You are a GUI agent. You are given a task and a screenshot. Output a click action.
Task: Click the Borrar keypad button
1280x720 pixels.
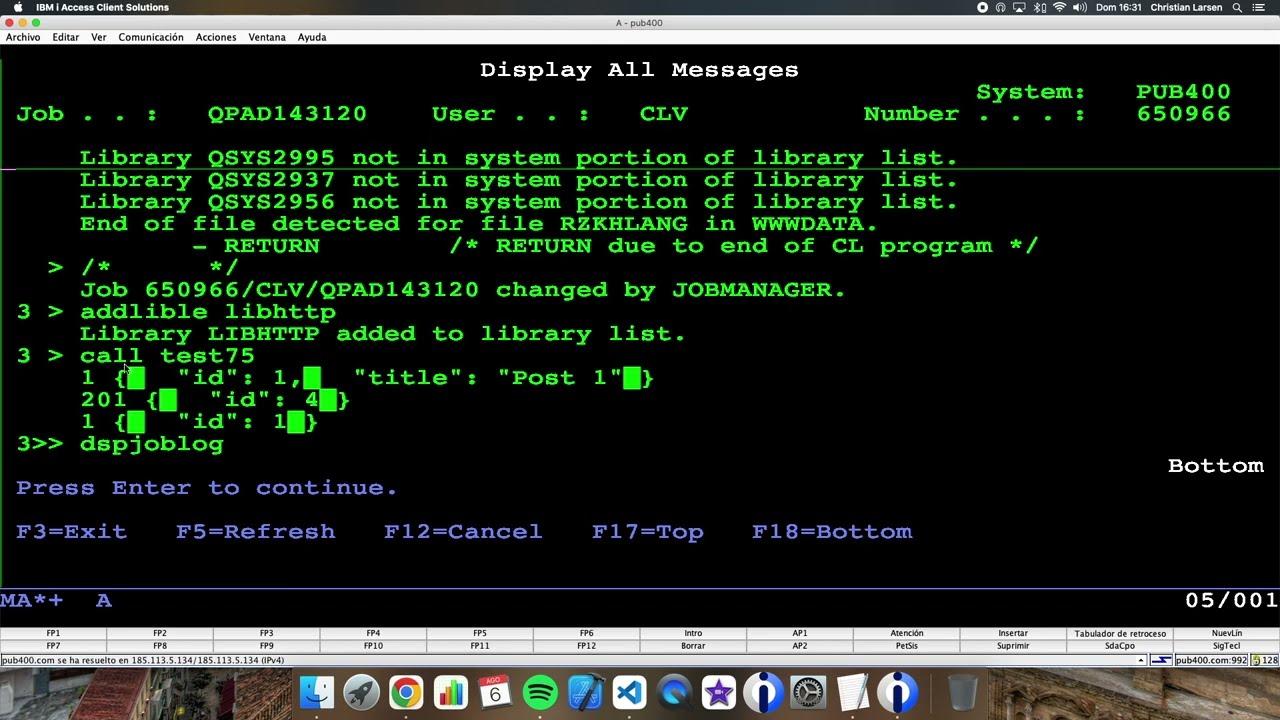693,646
